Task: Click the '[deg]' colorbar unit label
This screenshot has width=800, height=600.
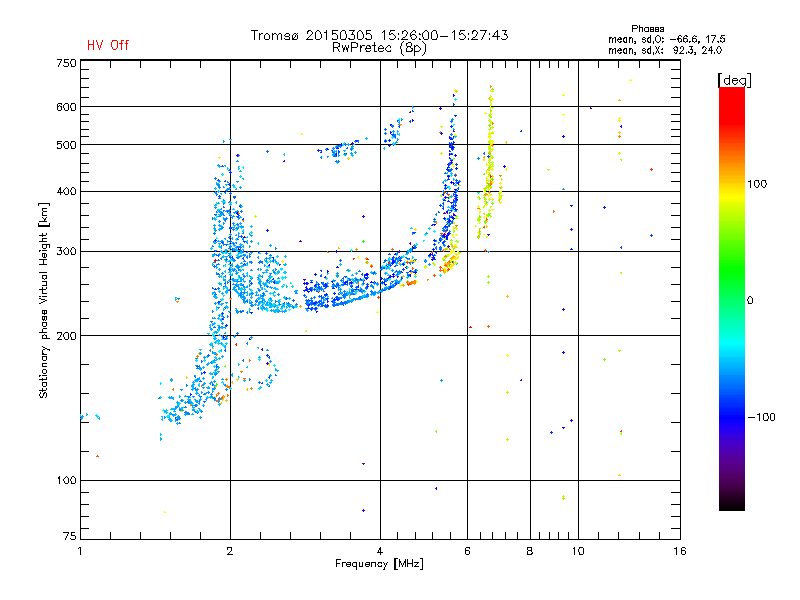Action: click(734, 80)
